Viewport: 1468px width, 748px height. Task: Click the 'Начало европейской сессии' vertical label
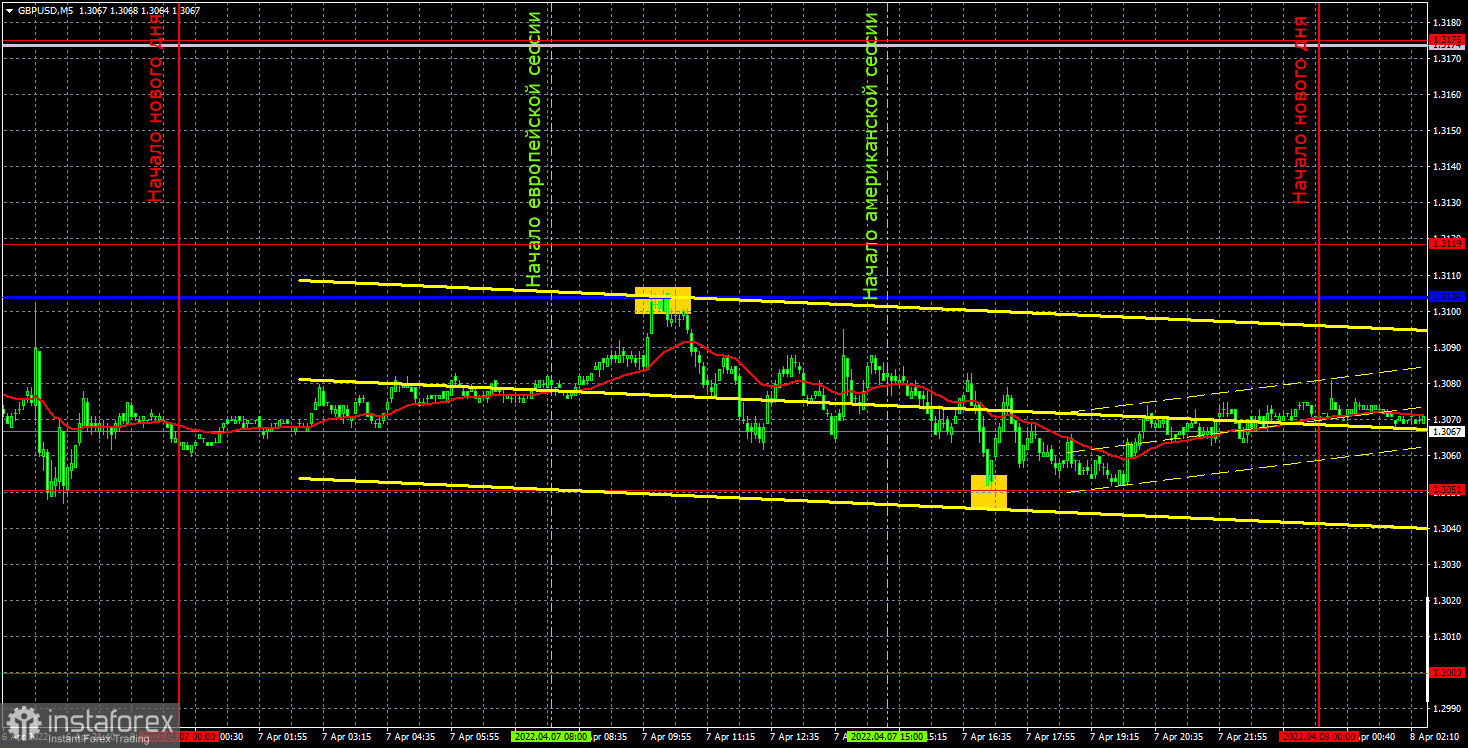(x=534, y=150)
